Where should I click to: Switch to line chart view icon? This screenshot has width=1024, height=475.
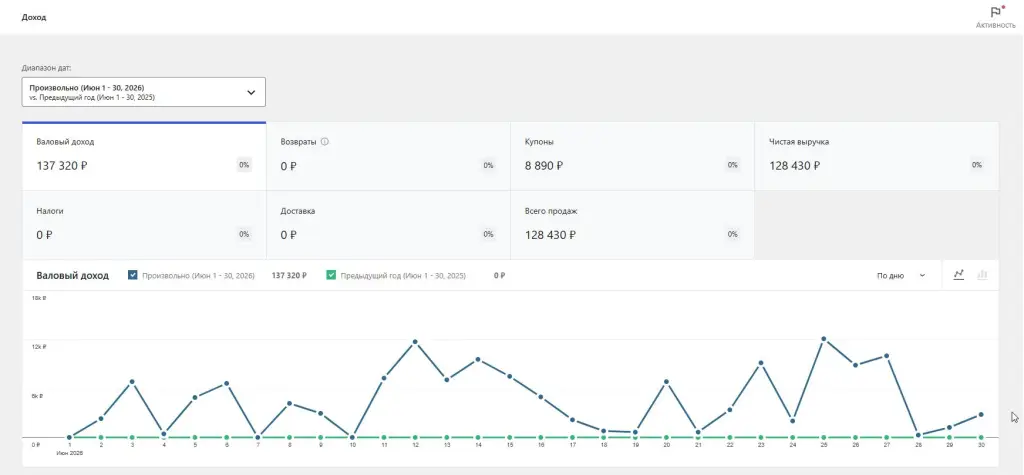(959, 275)
